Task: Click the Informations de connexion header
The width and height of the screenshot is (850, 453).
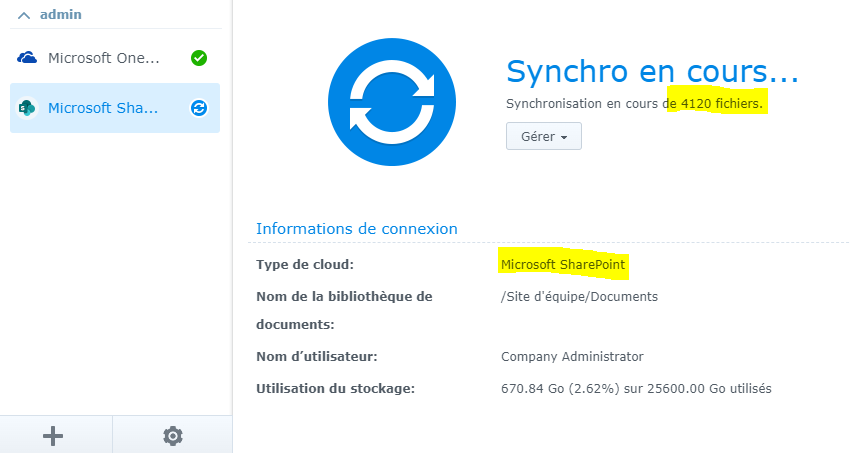Action: coord(357,229)
